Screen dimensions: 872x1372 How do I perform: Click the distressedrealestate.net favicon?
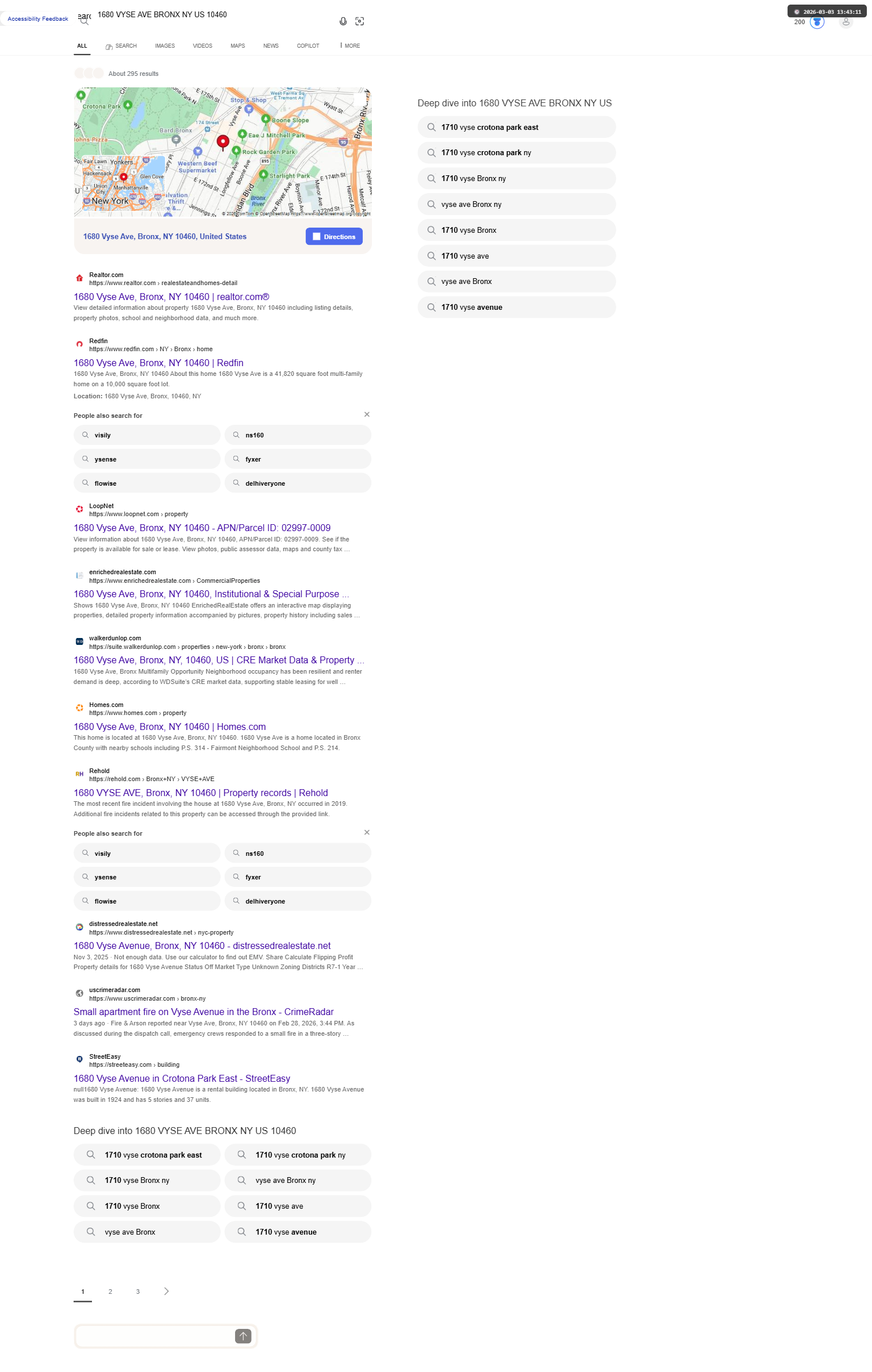[x=79, y=927]
